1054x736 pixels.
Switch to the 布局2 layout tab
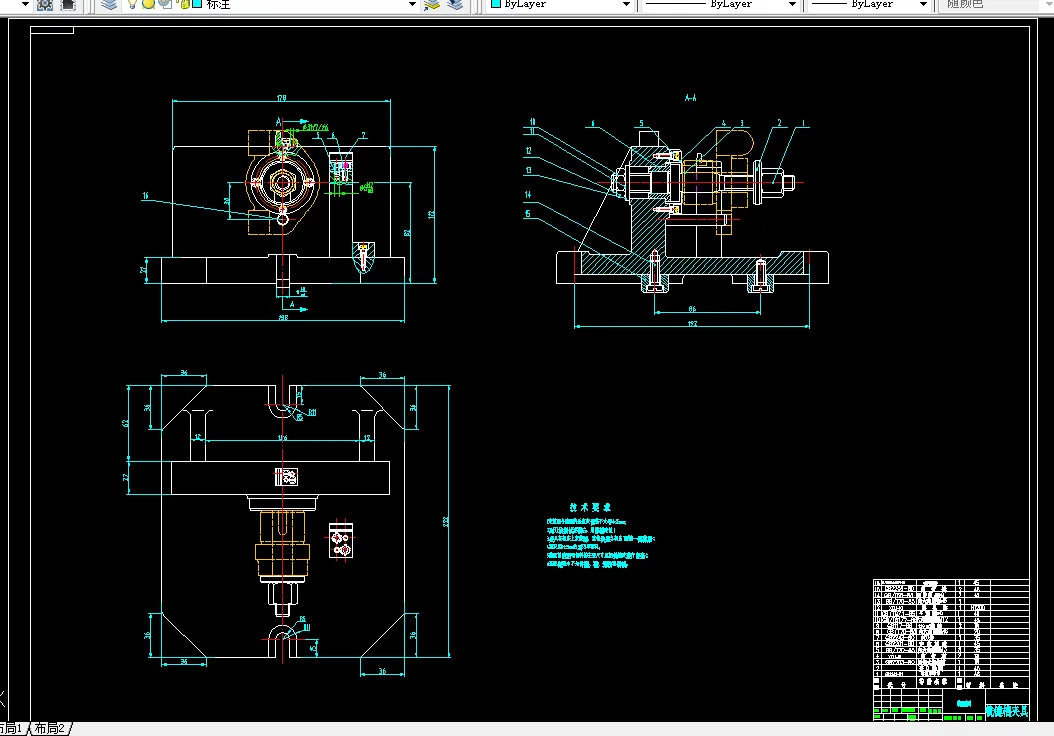pos(50,729)
